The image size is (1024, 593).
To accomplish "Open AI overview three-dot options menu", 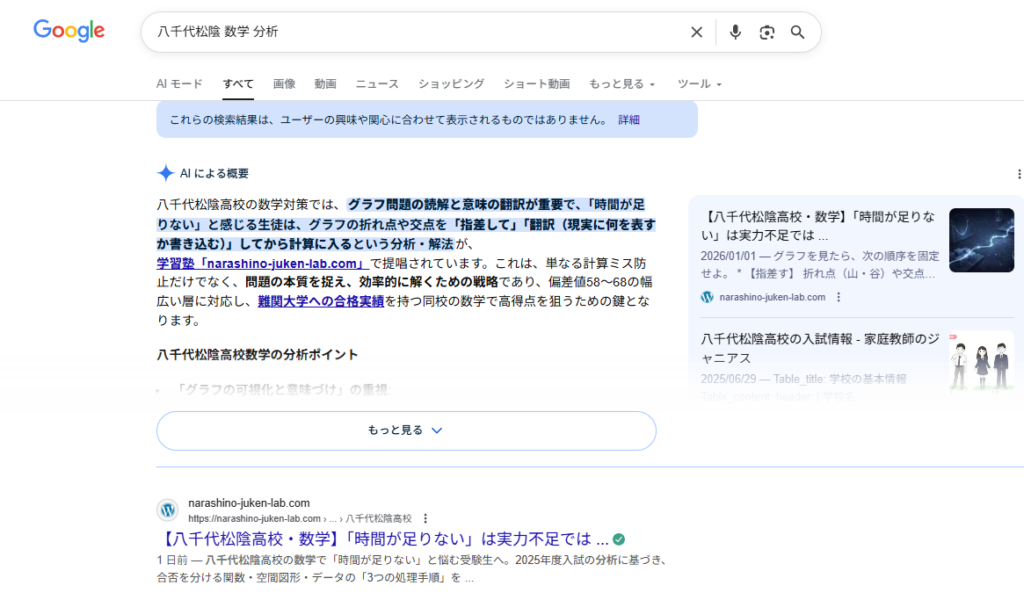I will [x=1018, y=173].
